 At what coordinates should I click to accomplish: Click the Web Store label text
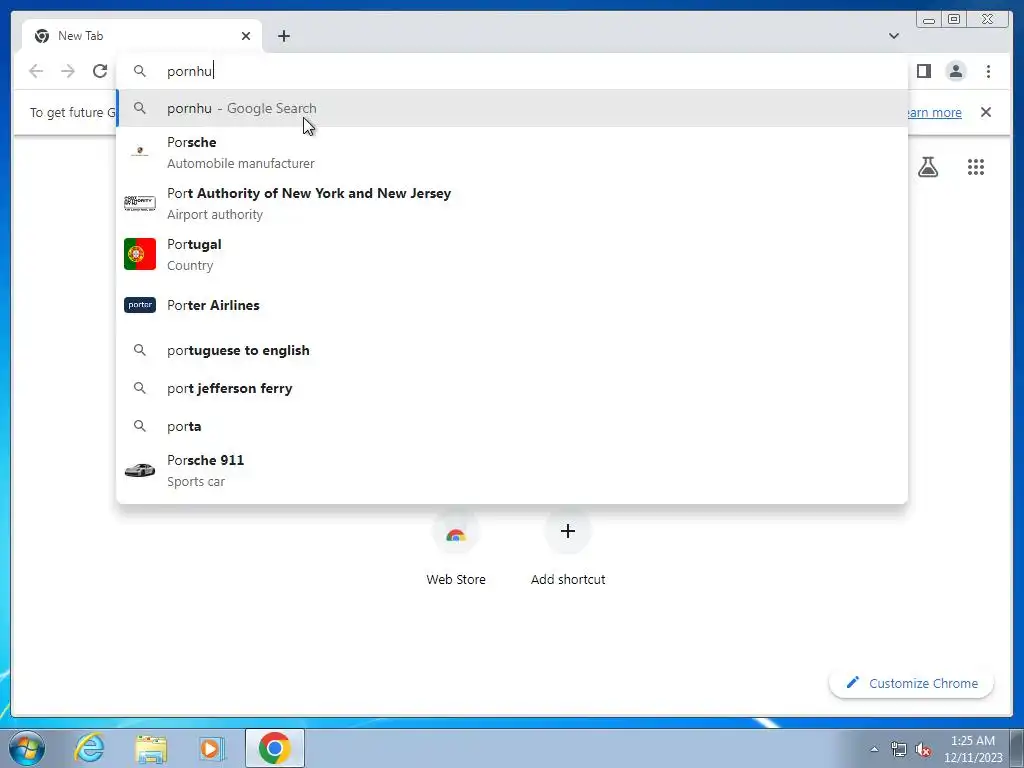point(456,579)
